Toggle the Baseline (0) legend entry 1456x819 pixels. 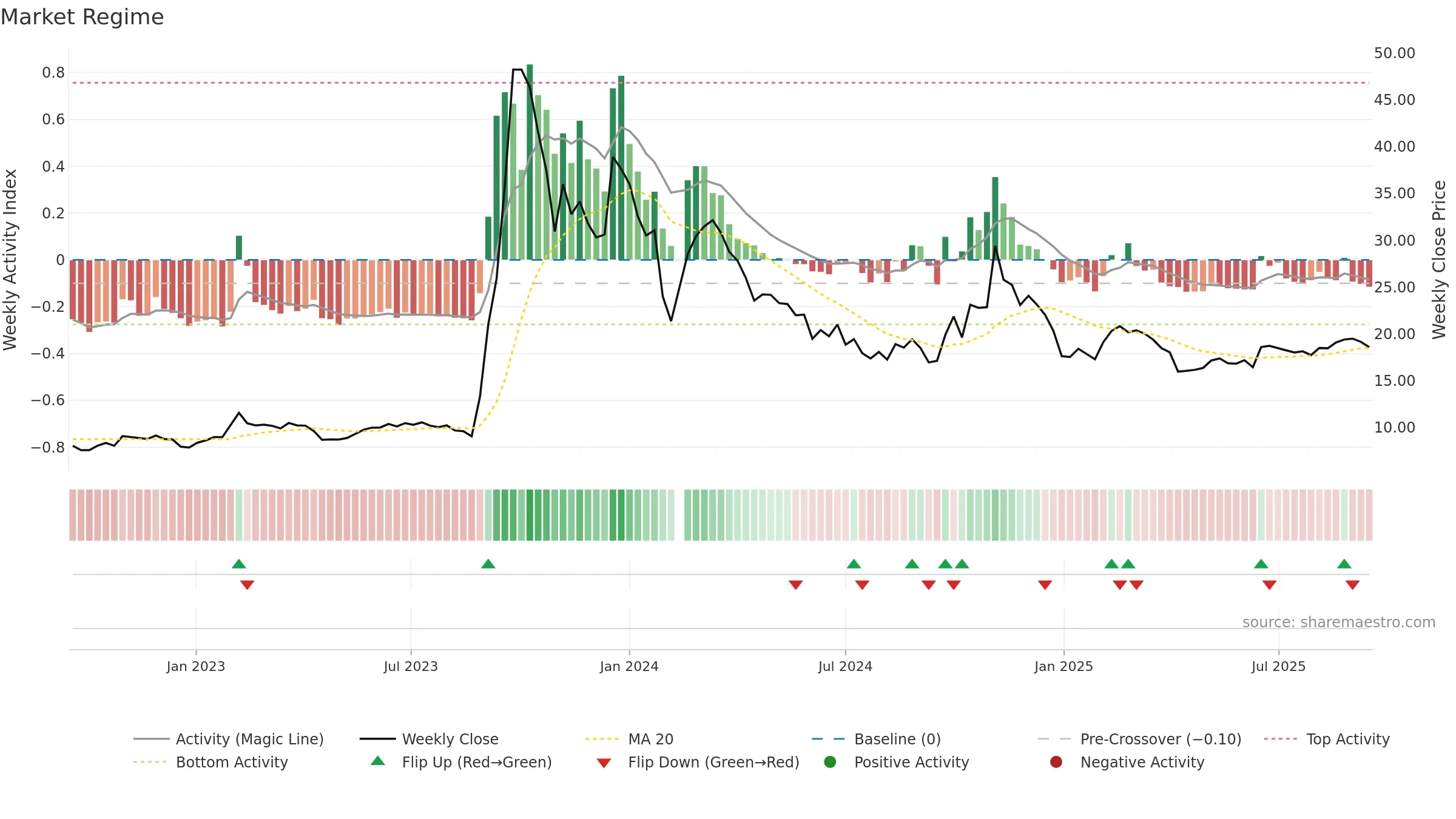(x=876, y=739)
